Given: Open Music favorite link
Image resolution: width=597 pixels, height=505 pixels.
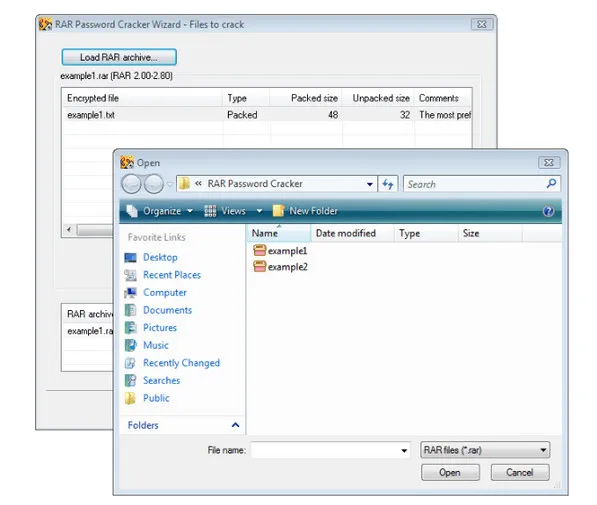Looking at the screenshot, I should (156, 345).
